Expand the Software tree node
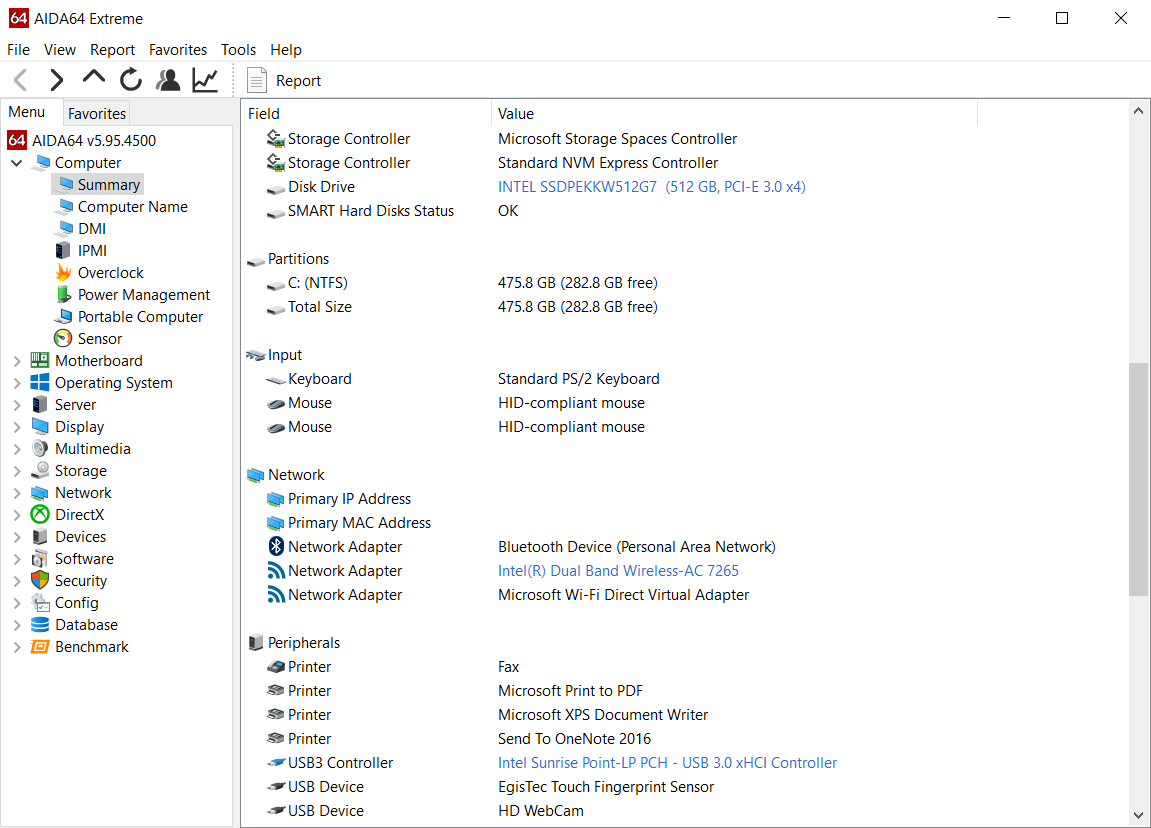1151x828 pixels. 17,559
